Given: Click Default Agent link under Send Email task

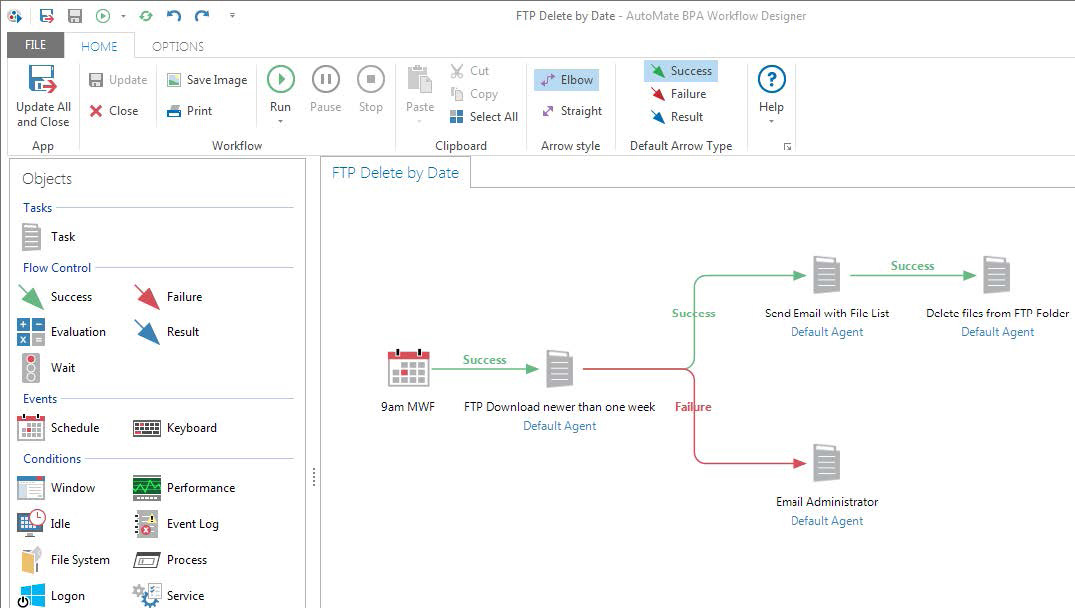Looking at the screenshot, I should tap(827, 332).
